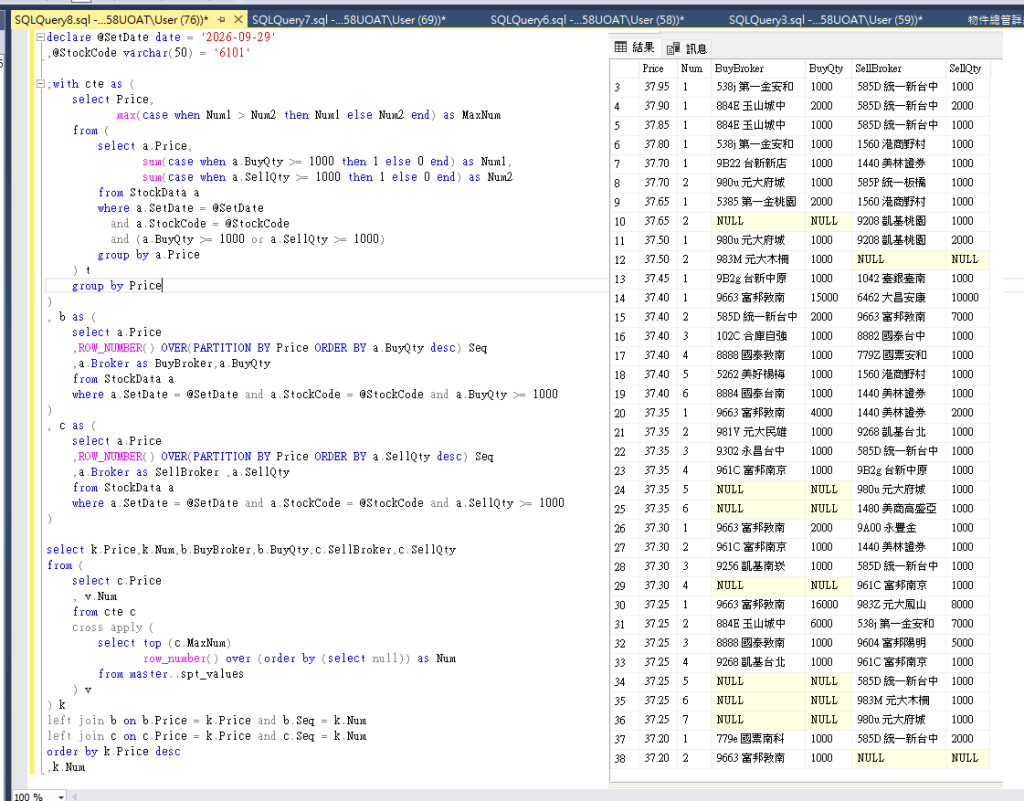
Task: Place cursor after 'group by Price' line
Action: pyautogui.click(x=163, y=285)
